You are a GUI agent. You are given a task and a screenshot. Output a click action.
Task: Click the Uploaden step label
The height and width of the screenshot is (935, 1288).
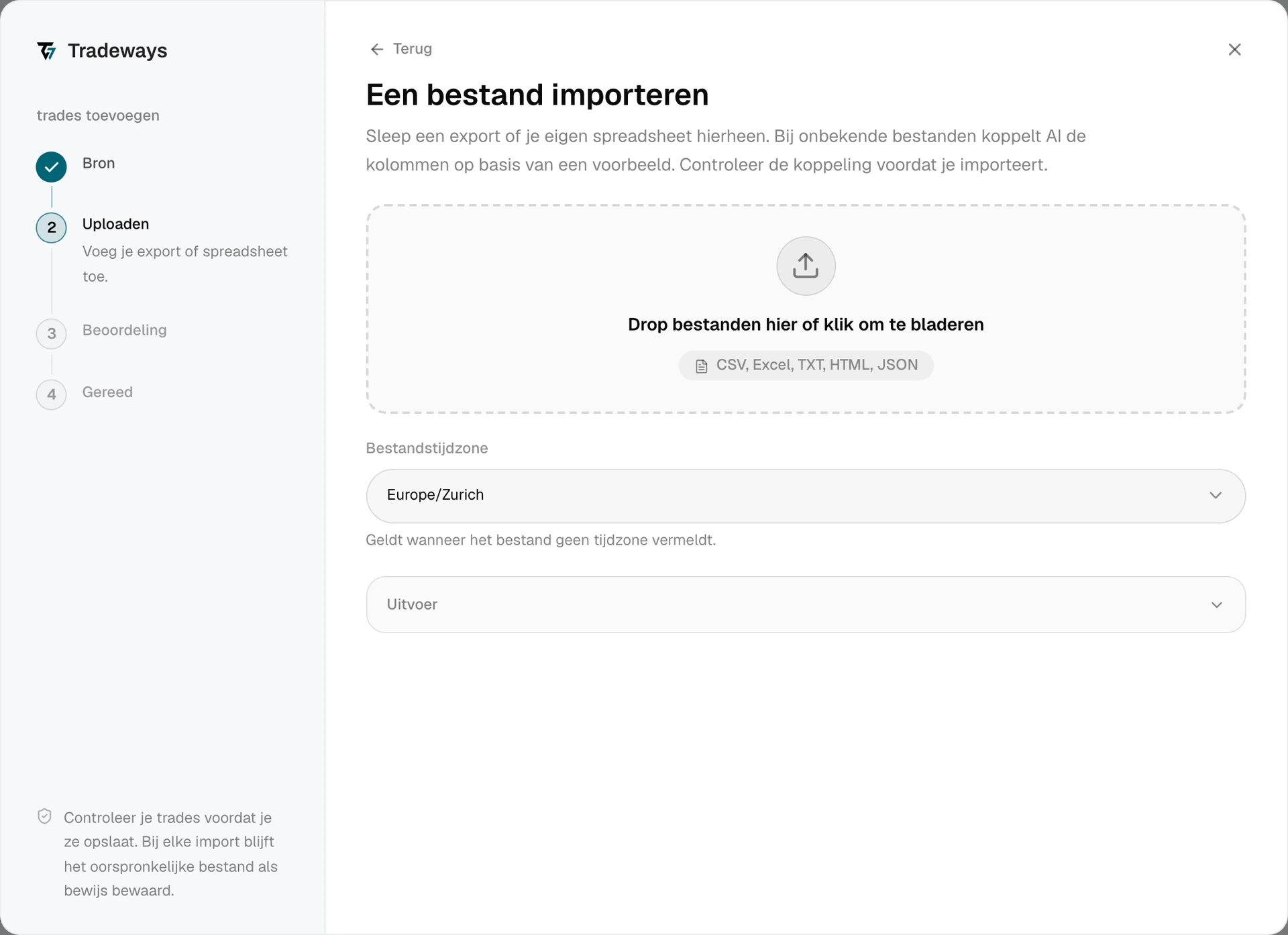(x=115, y=224)
